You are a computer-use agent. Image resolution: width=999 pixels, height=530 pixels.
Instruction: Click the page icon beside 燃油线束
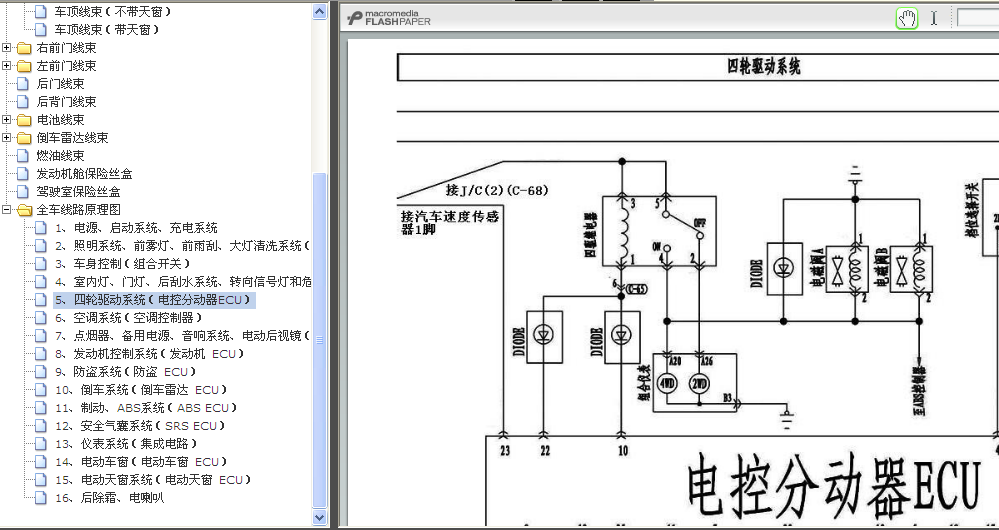tap(23, 155)
